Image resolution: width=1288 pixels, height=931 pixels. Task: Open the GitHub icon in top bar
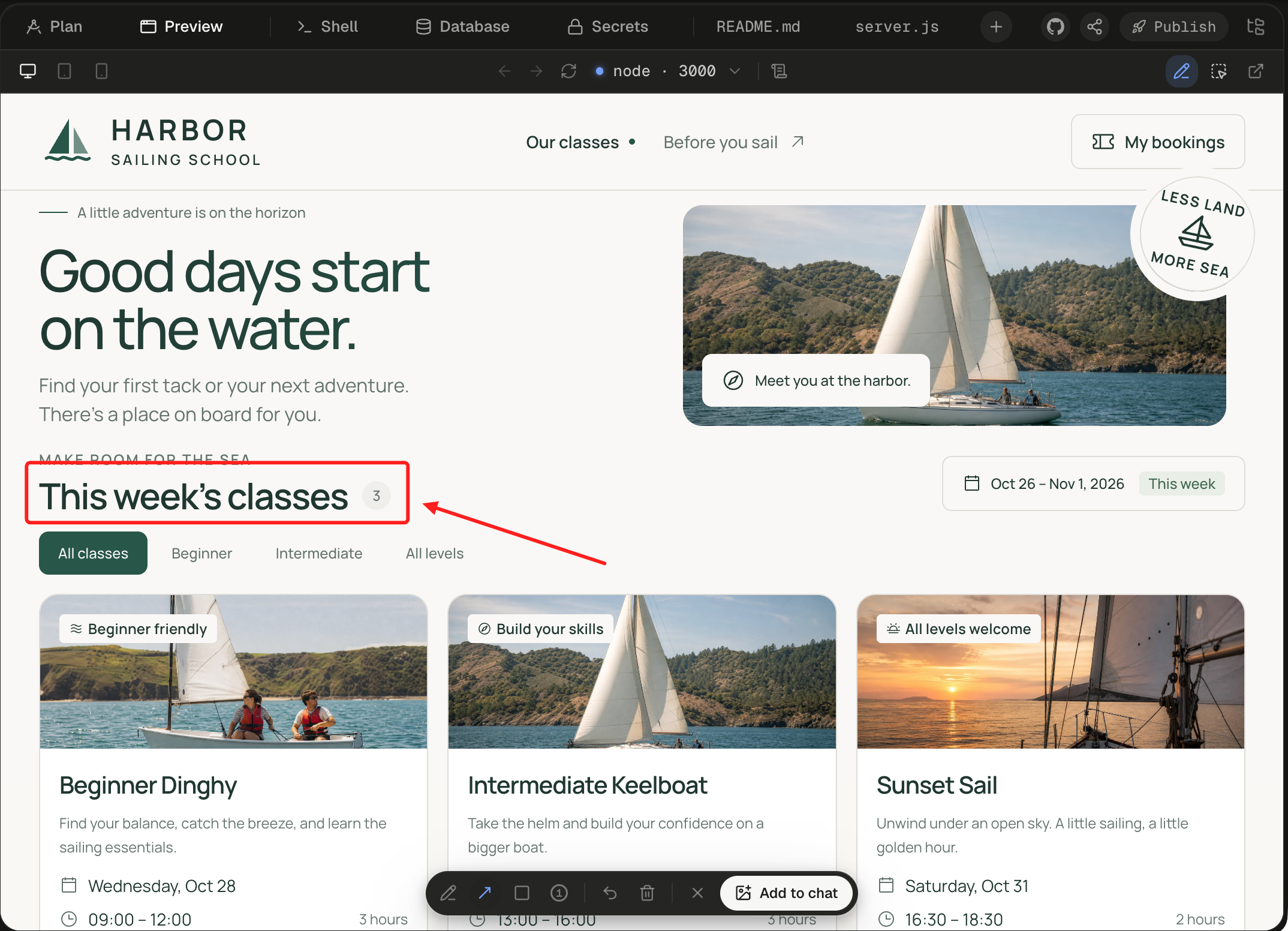click(x=1055, y=26)
